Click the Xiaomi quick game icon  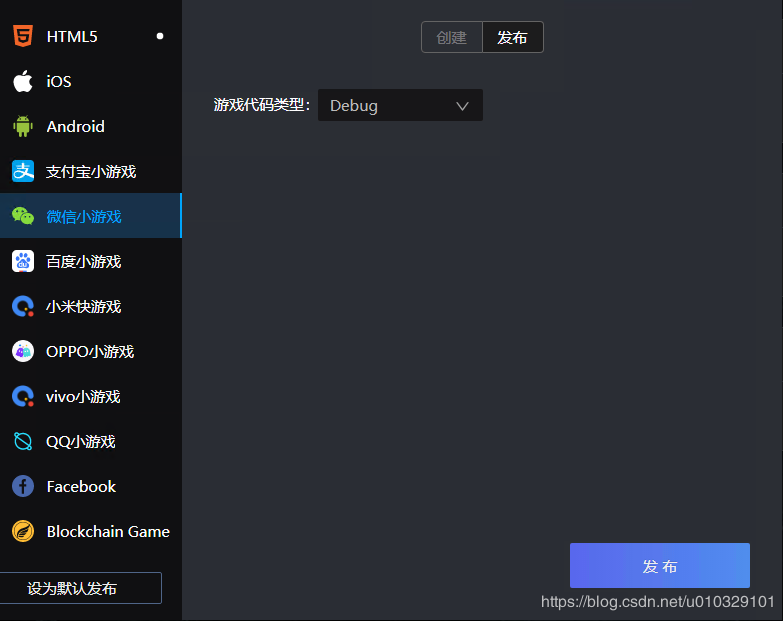point(22,307)
